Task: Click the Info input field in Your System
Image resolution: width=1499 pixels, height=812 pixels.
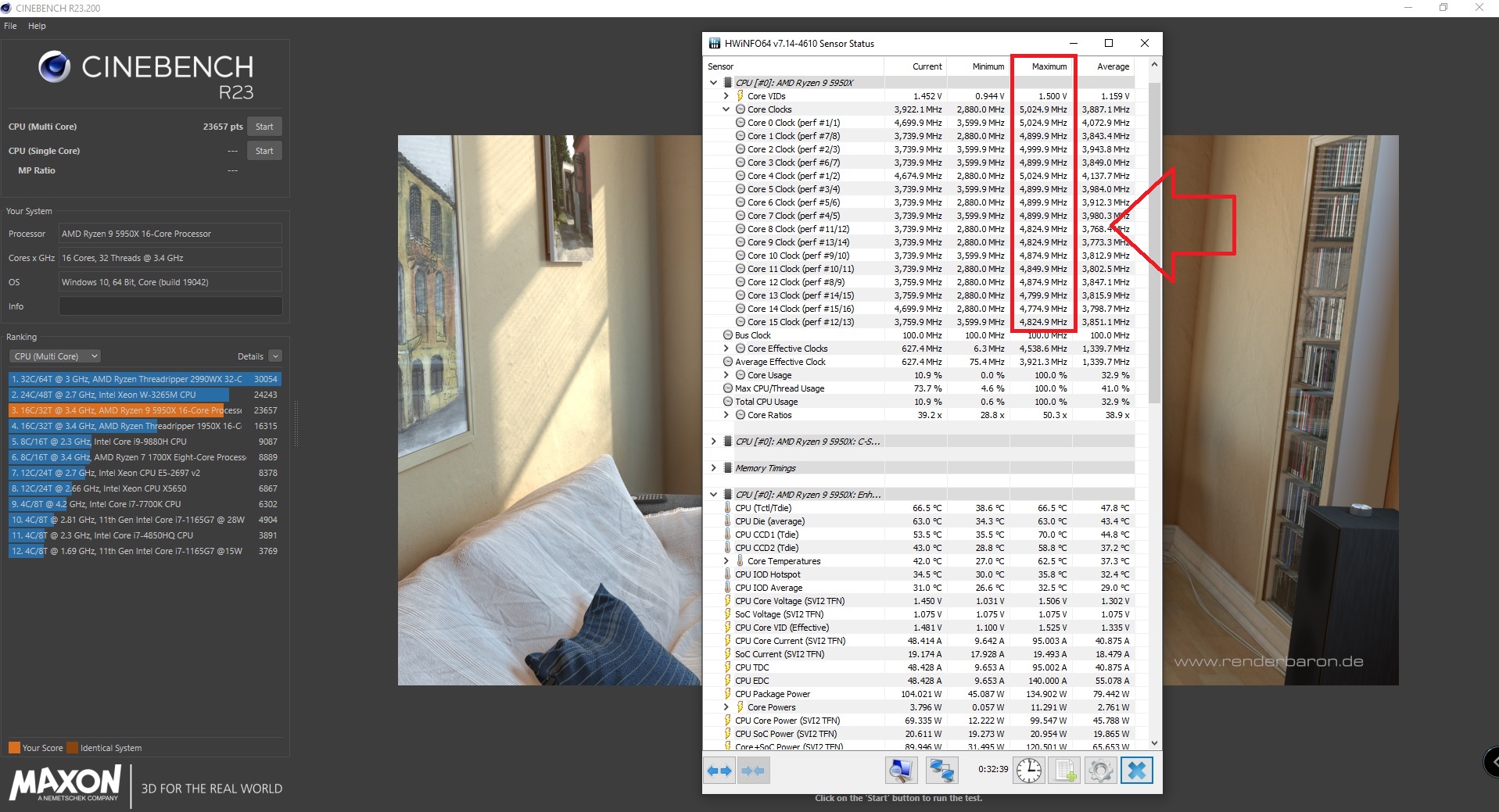Action: 170,306
